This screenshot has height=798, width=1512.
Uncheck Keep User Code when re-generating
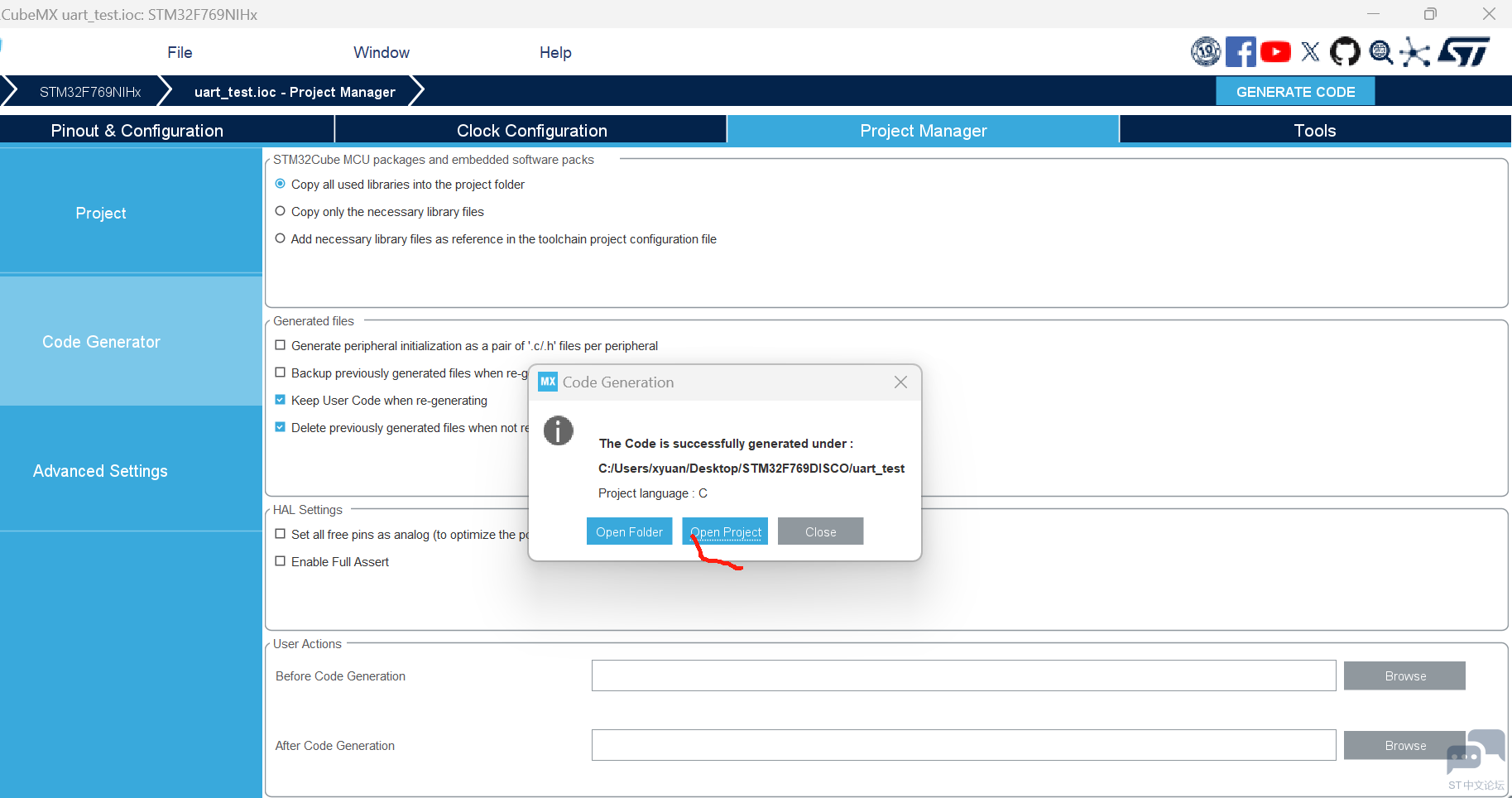[x=281, y=400]
